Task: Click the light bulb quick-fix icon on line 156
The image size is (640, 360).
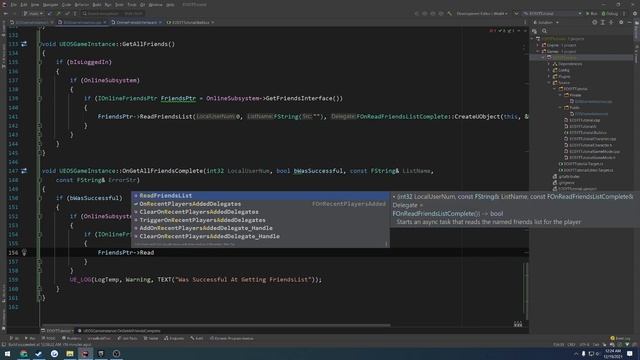Action: 24,253
